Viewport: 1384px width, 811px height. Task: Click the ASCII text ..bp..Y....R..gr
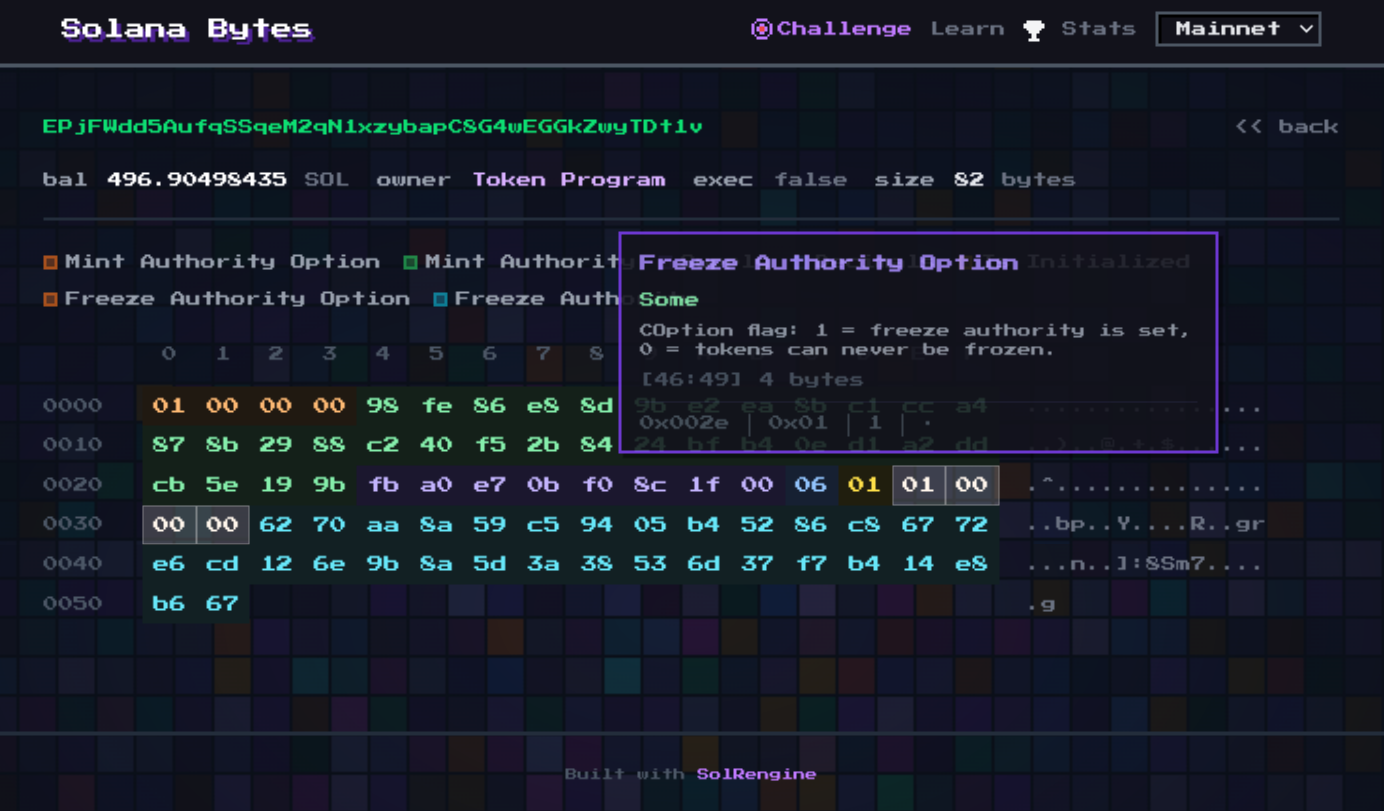pyautogui.click(x=1145, y=525)
